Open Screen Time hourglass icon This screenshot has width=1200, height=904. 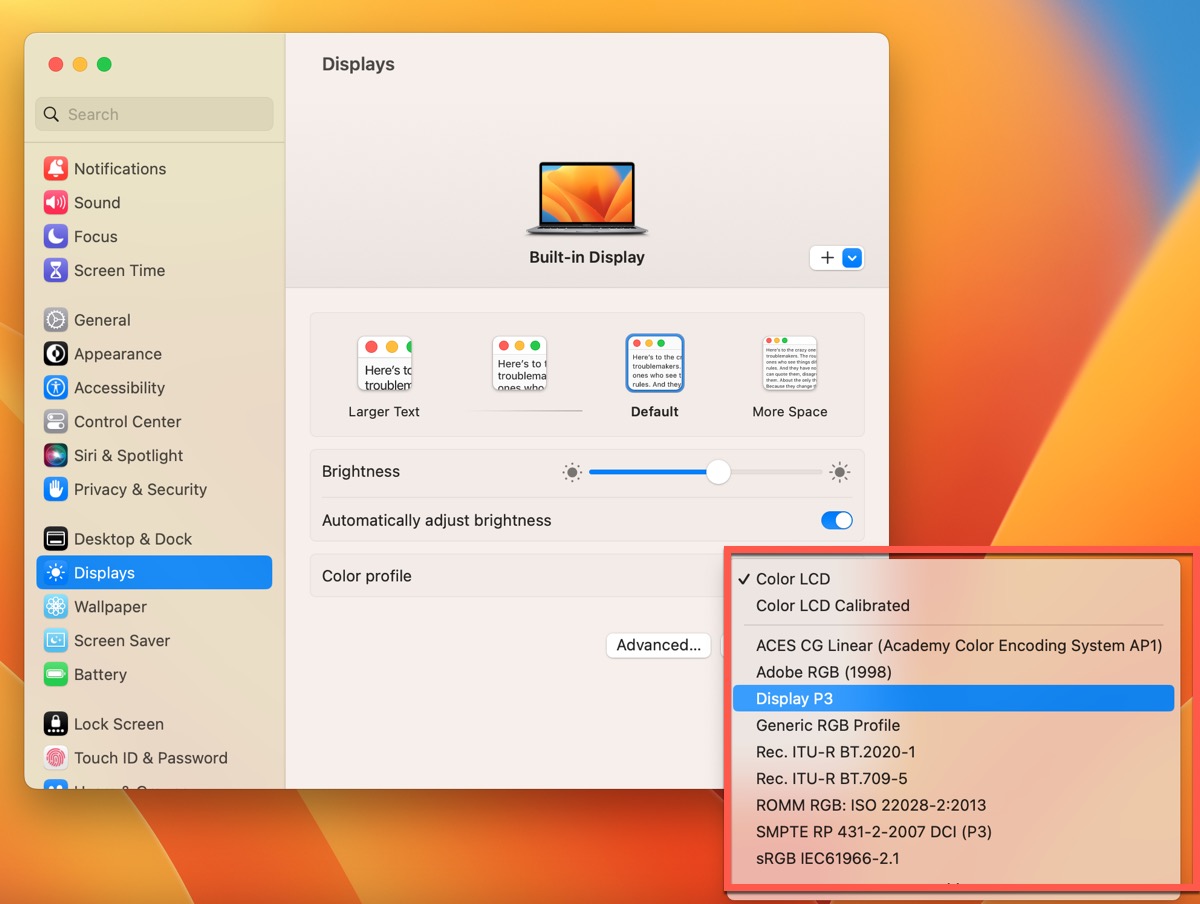(56, 271)
